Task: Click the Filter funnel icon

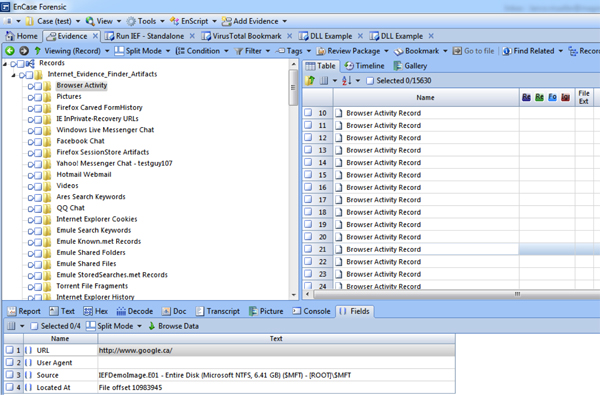Action: tap(239, 51)
